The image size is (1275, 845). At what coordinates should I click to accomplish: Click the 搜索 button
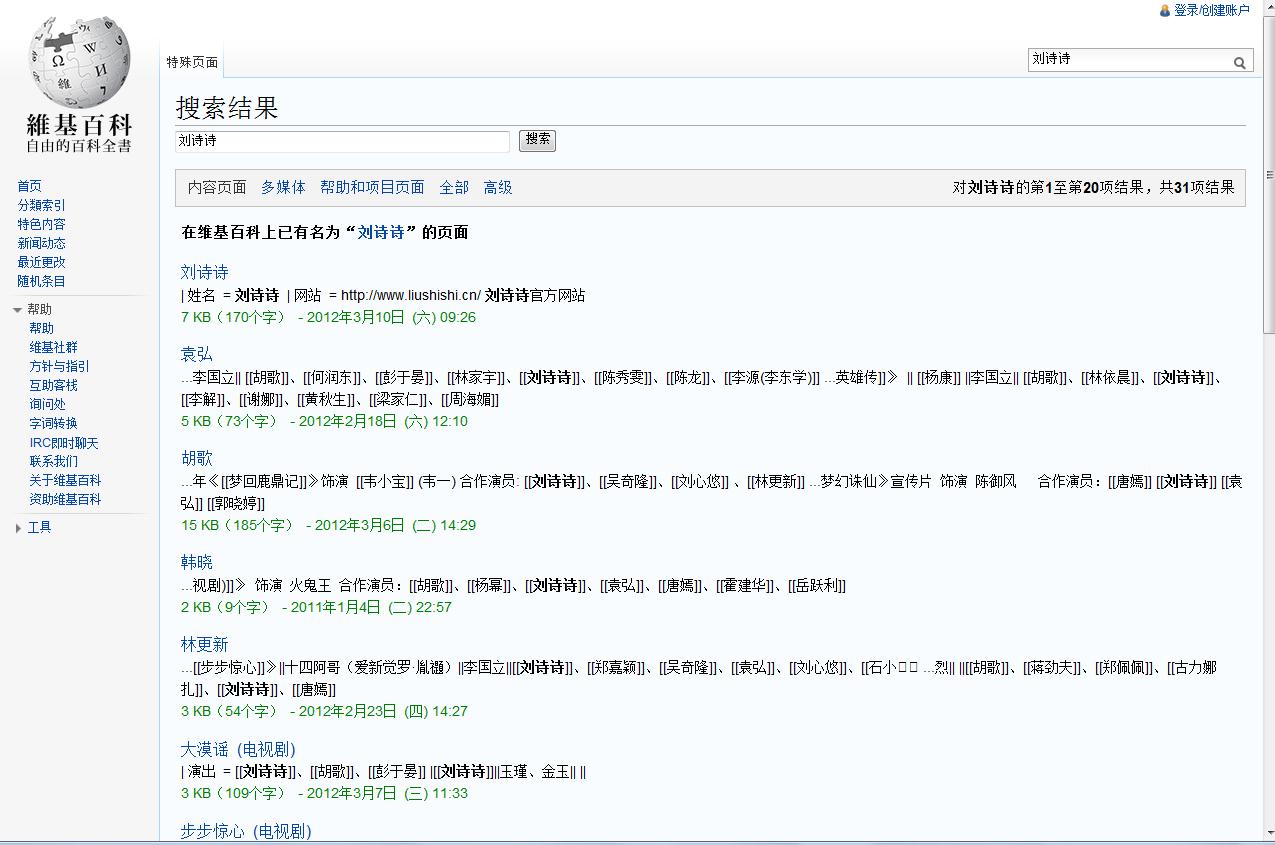point(537,140)
